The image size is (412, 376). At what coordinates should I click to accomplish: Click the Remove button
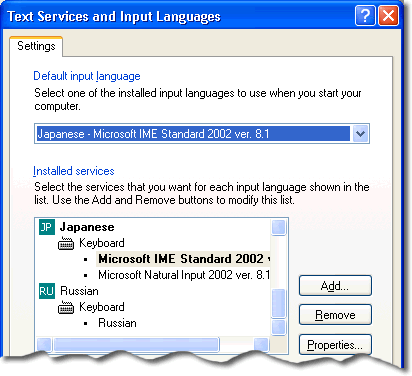[x=335, y=315]
